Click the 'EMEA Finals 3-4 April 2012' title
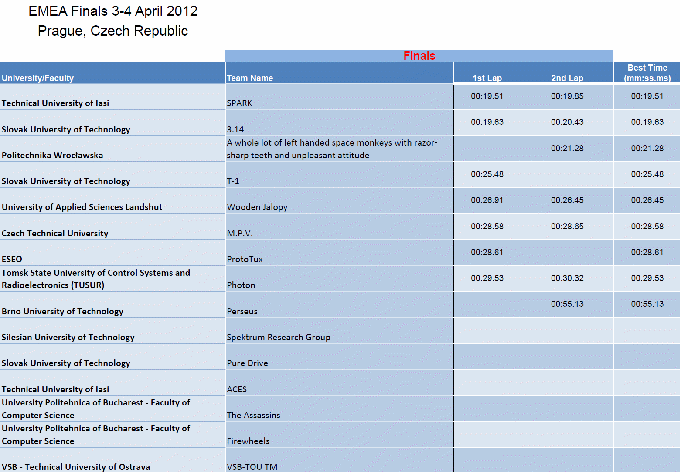 point(113,11)
